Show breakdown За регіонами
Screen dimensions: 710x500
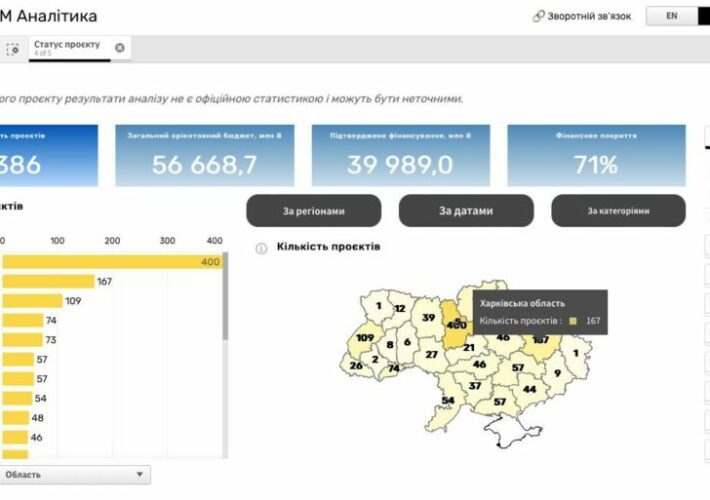[313, 211]
